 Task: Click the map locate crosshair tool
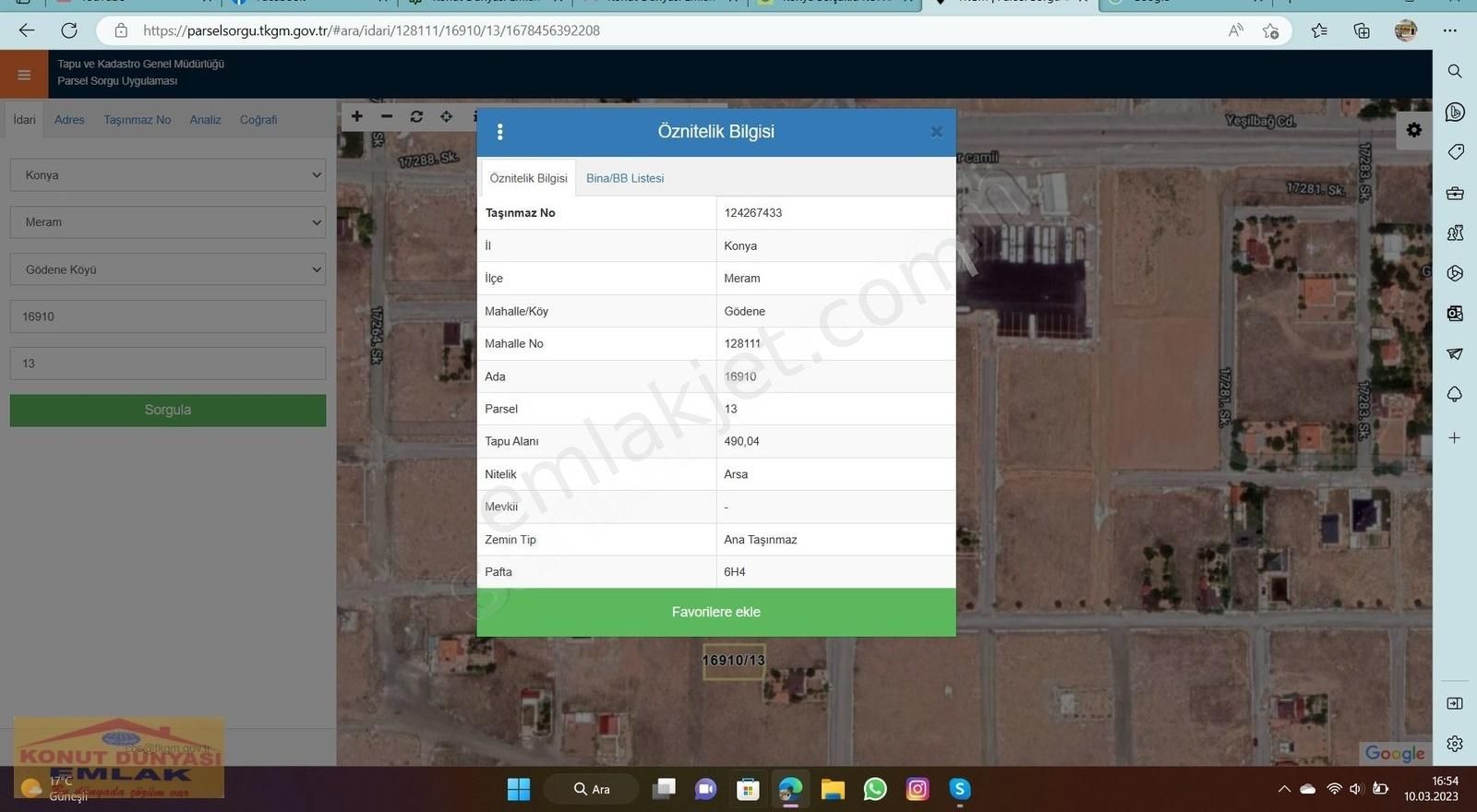(x=447, y=116)
